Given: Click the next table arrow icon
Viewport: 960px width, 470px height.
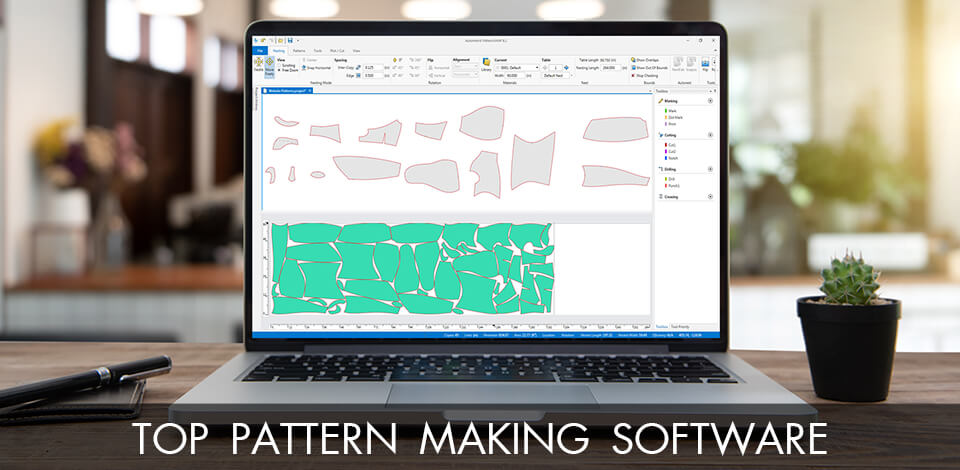Looking at the screenshot, I should click(x=566, y=67).
